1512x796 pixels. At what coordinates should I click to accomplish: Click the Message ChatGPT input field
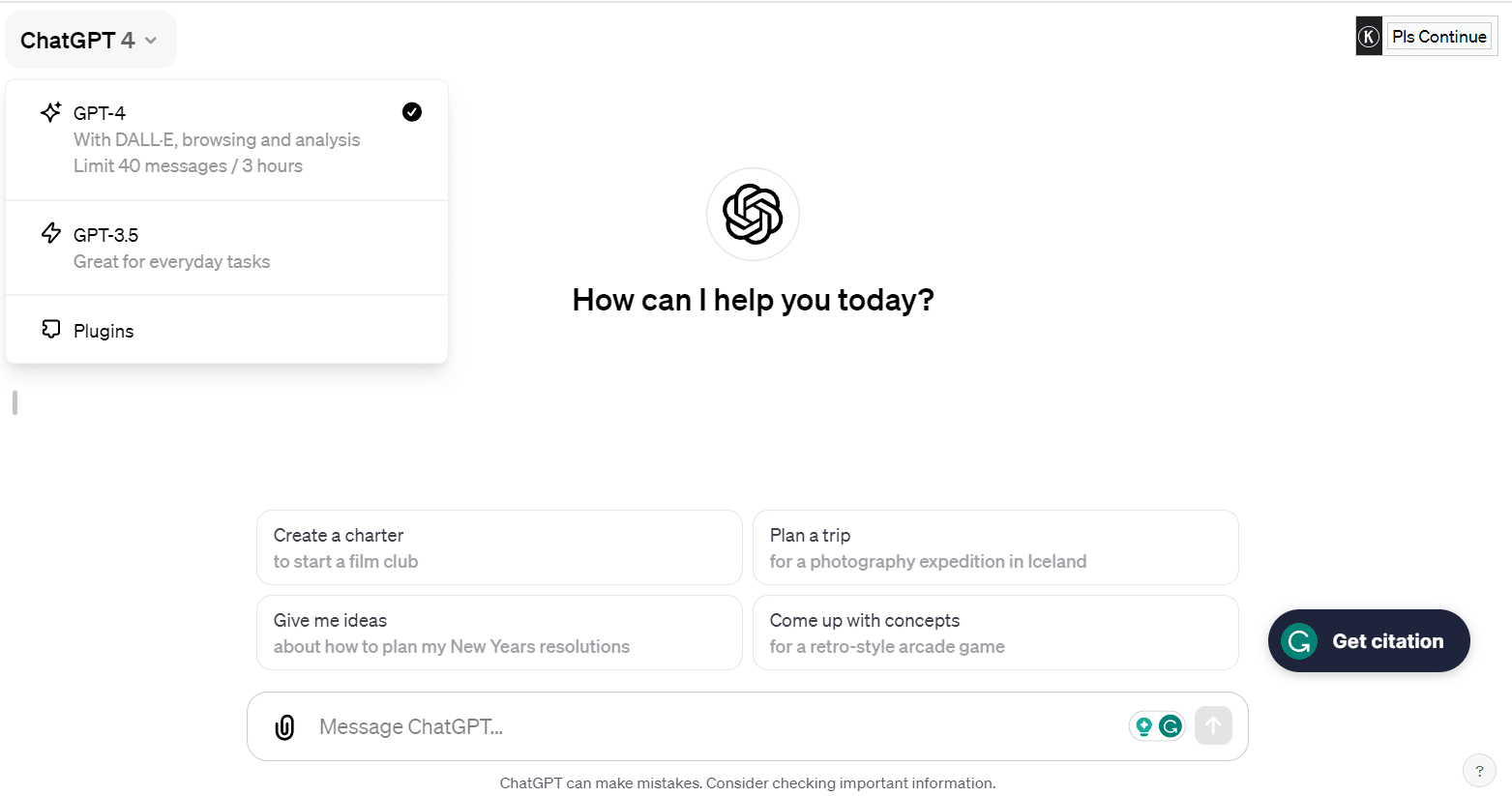pos(716,727)
